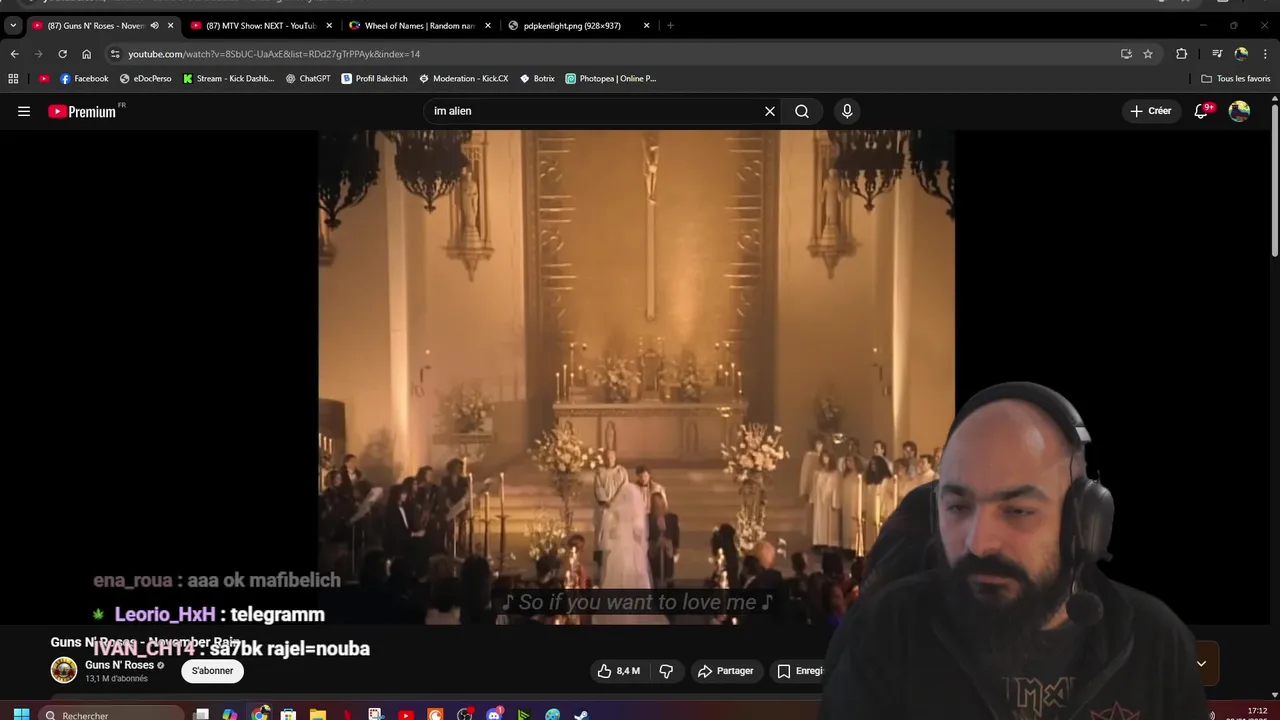Open Microsoft Store from the taskbar

pos(288,714)
